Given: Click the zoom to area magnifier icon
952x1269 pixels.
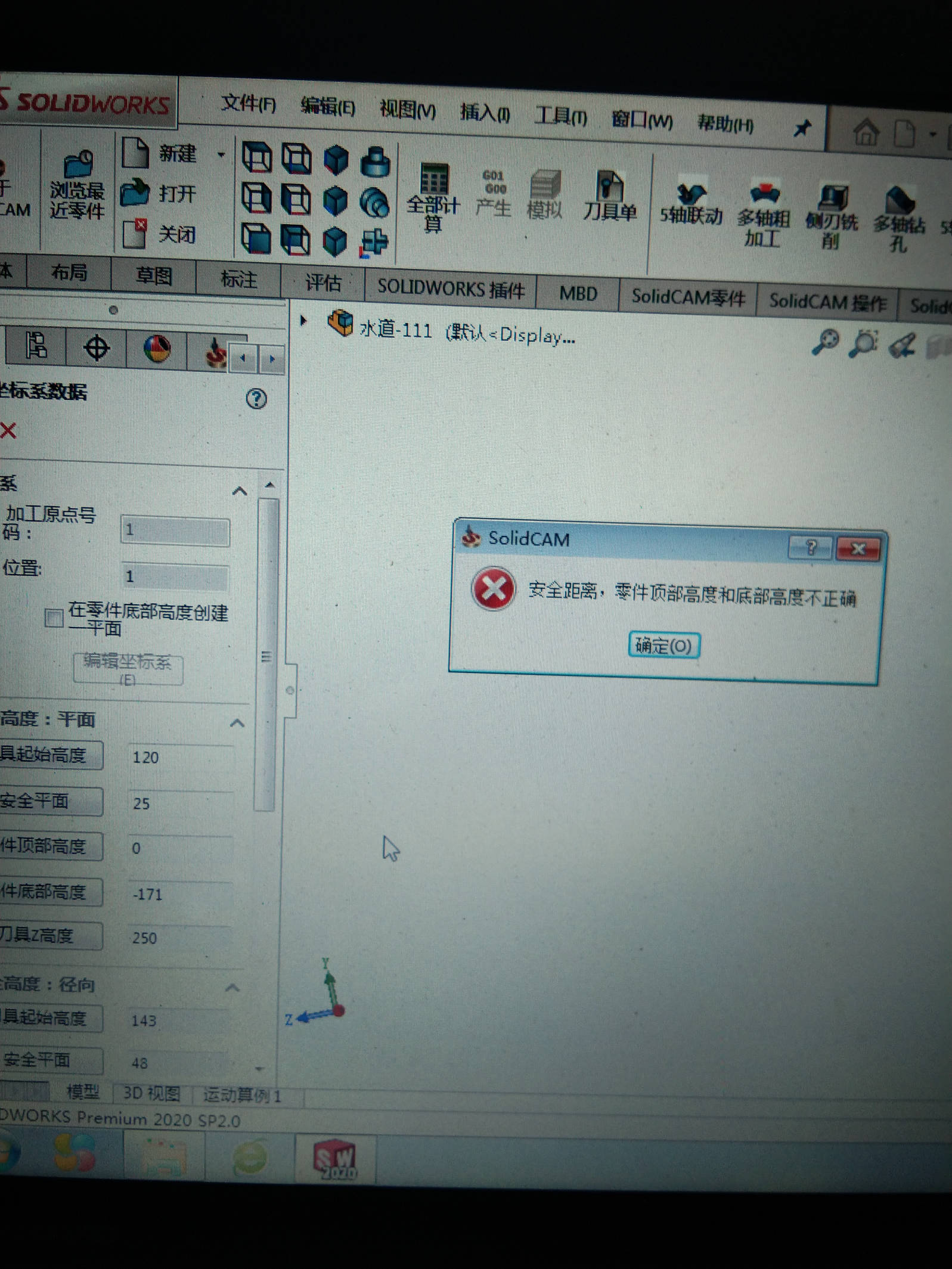Looking at the screenshot, I should [x=864, y=344].
